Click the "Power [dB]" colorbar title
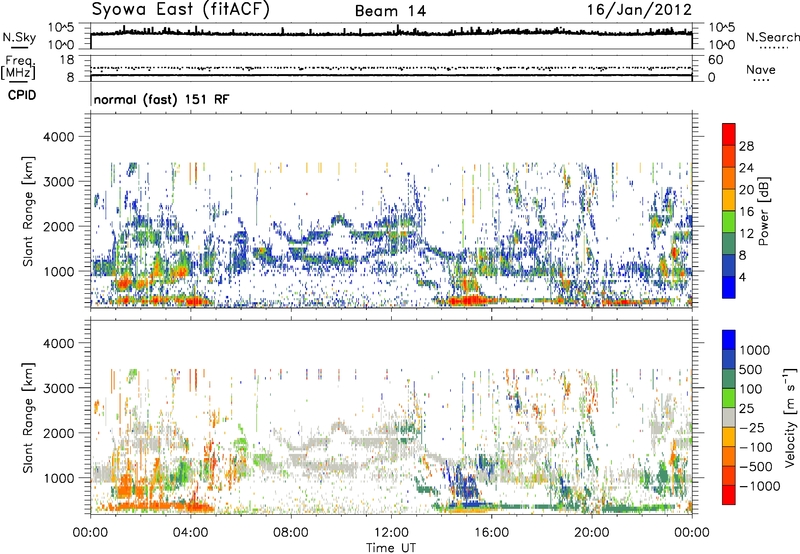 763,211
